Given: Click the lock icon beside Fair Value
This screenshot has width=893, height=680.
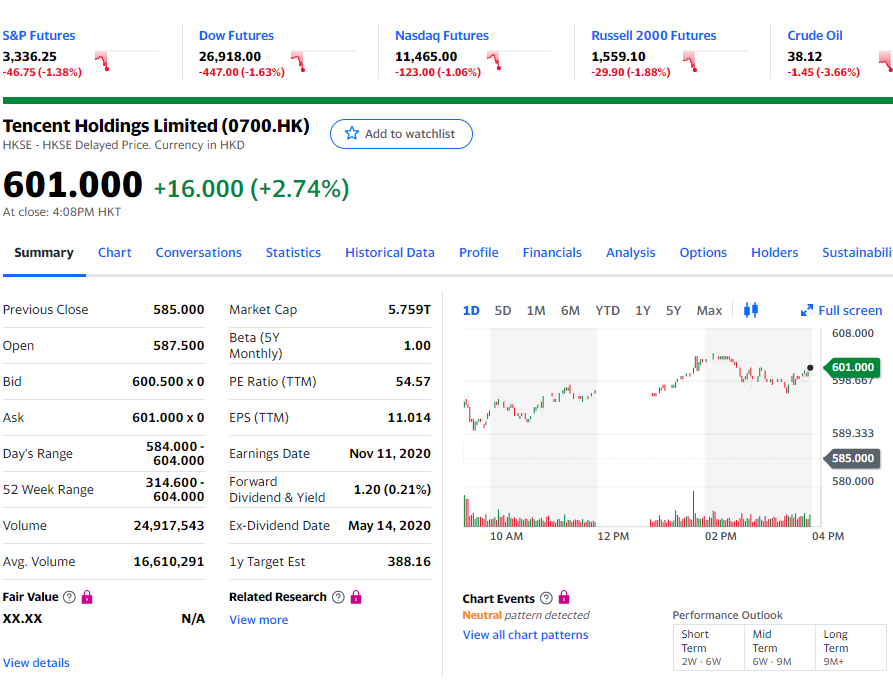Looking at the screenshot, I should tap(87, 597).
